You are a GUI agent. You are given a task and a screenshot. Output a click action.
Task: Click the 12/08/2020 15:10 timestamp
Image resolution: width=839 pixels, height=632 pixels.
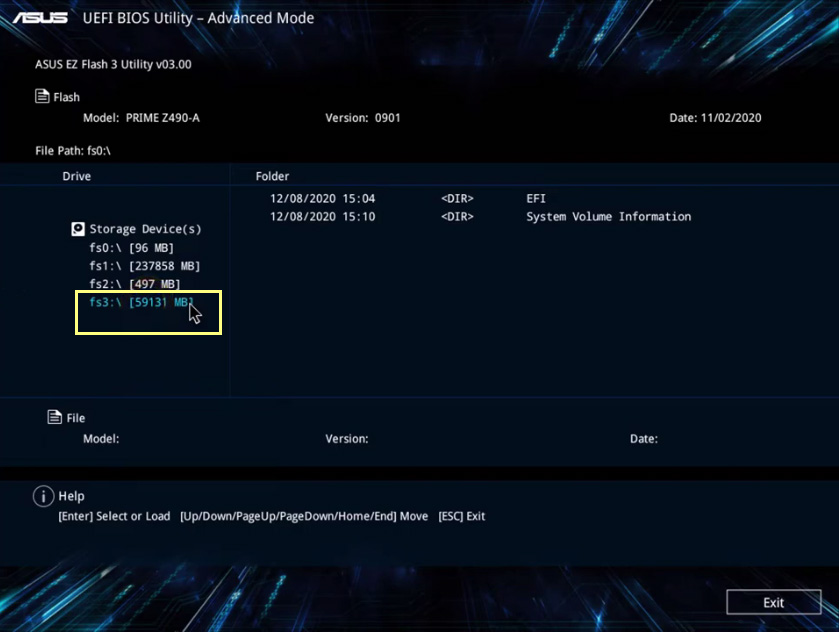click(x=322, y=217)
